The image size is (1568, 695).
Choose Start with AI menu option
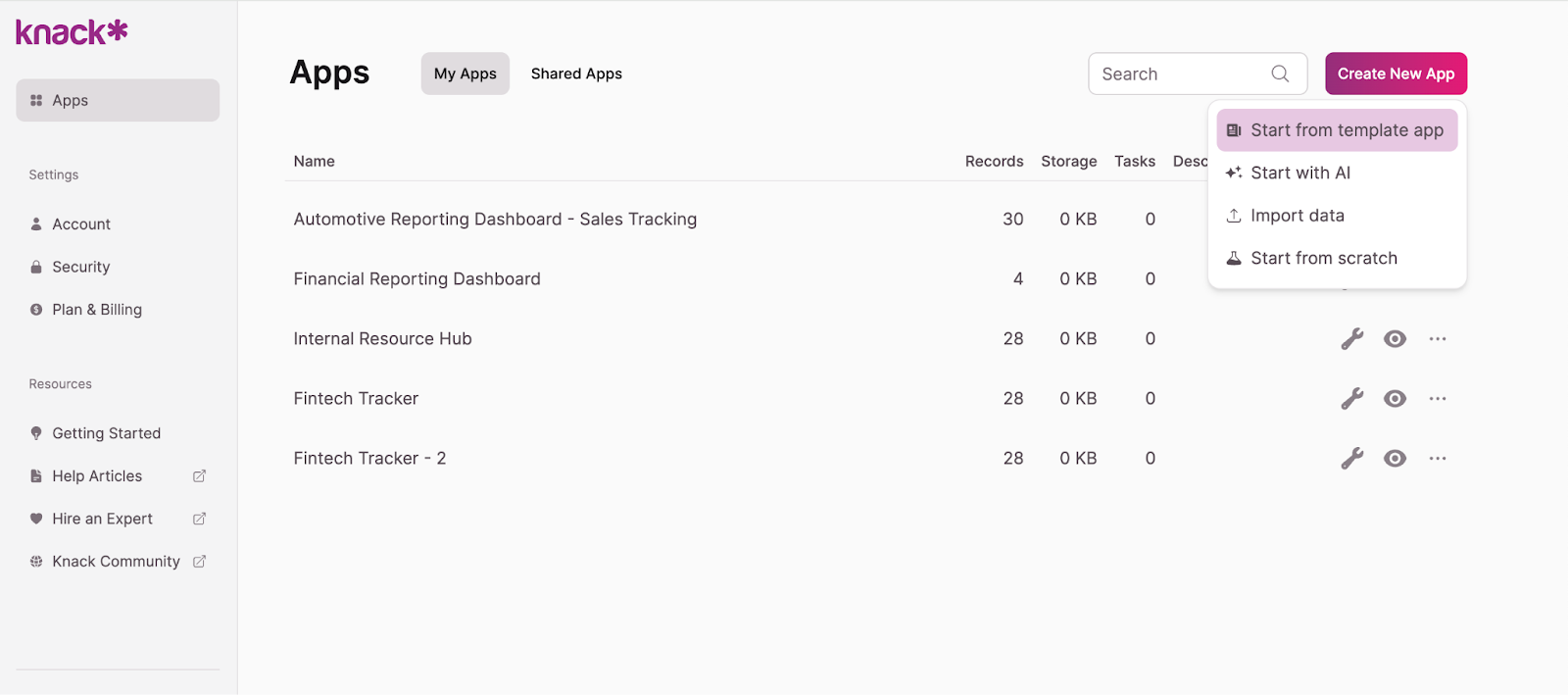coord(1300,174)
